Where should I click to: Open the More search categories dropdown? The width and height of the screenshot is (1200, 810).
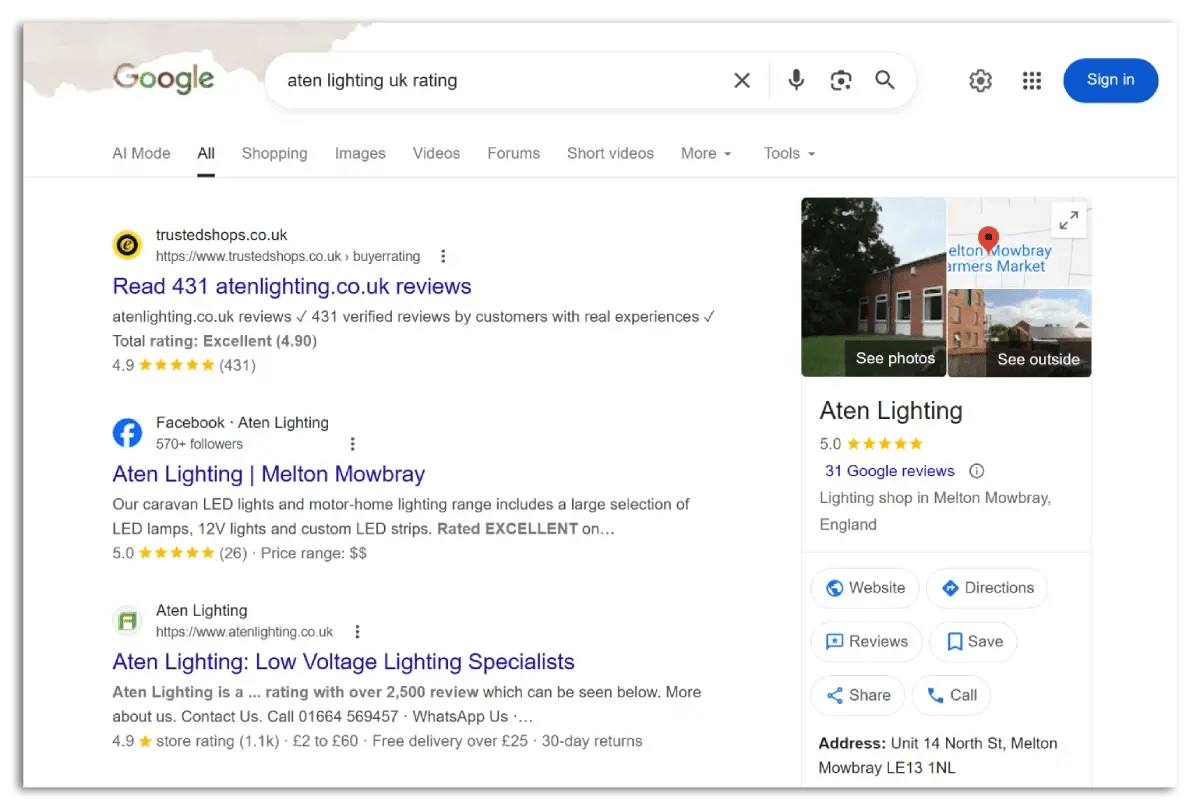(x=705, y=153)
